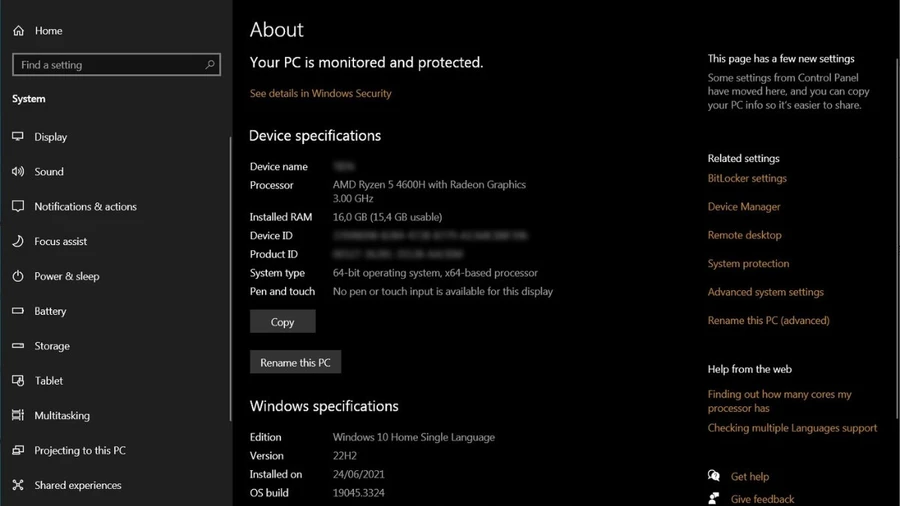Image resolution: width=900 pixels, height=506 pixels.
Task: Navigate to Power & sleep
Action: pos(67,277)
